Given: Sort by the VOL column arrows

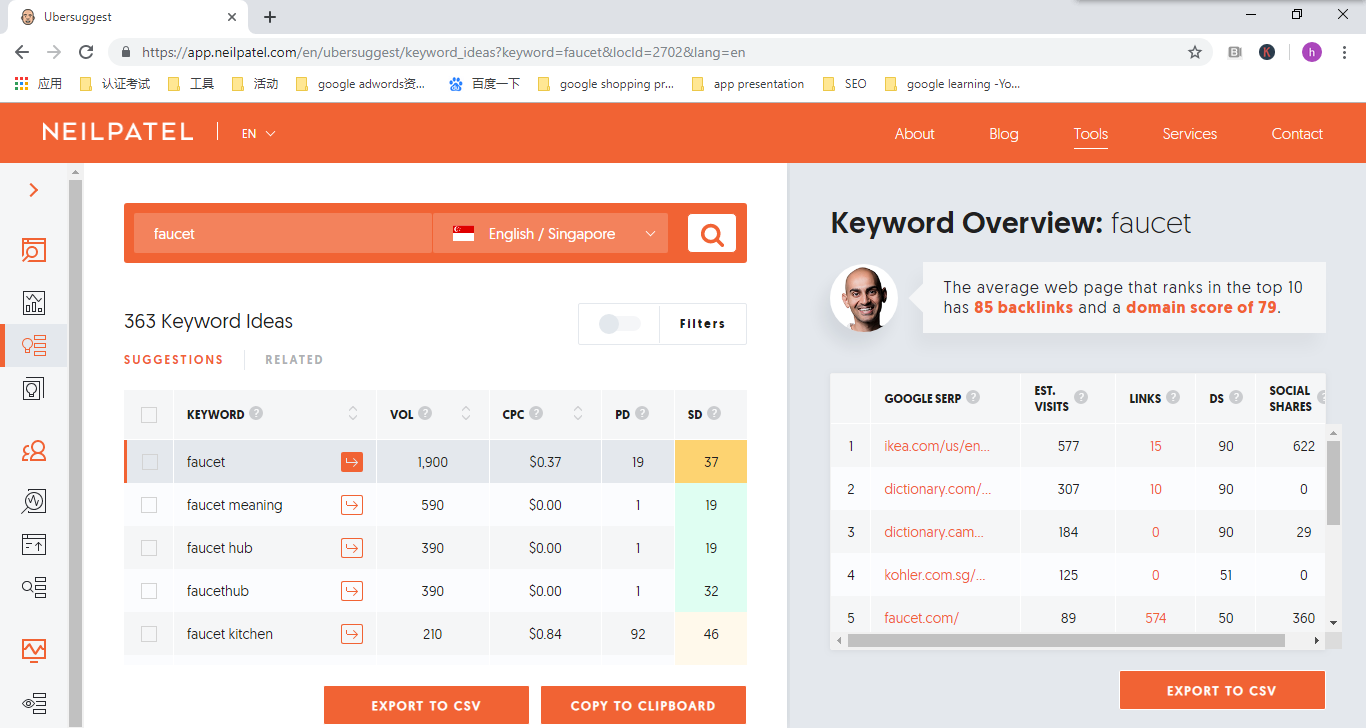Looking at the screenshot, I should [x=466, y=414].
